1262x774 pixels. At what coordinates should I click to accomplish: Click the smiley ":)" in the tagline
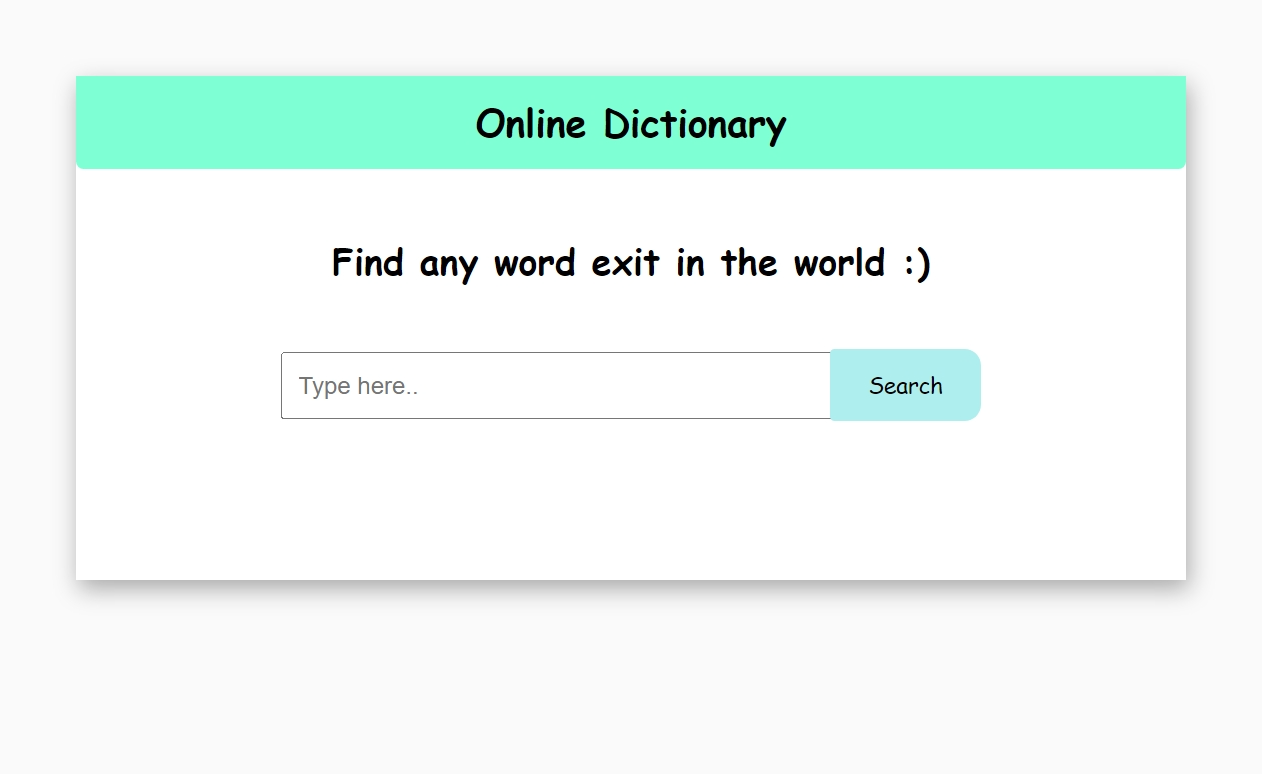[x=916, y=263]
